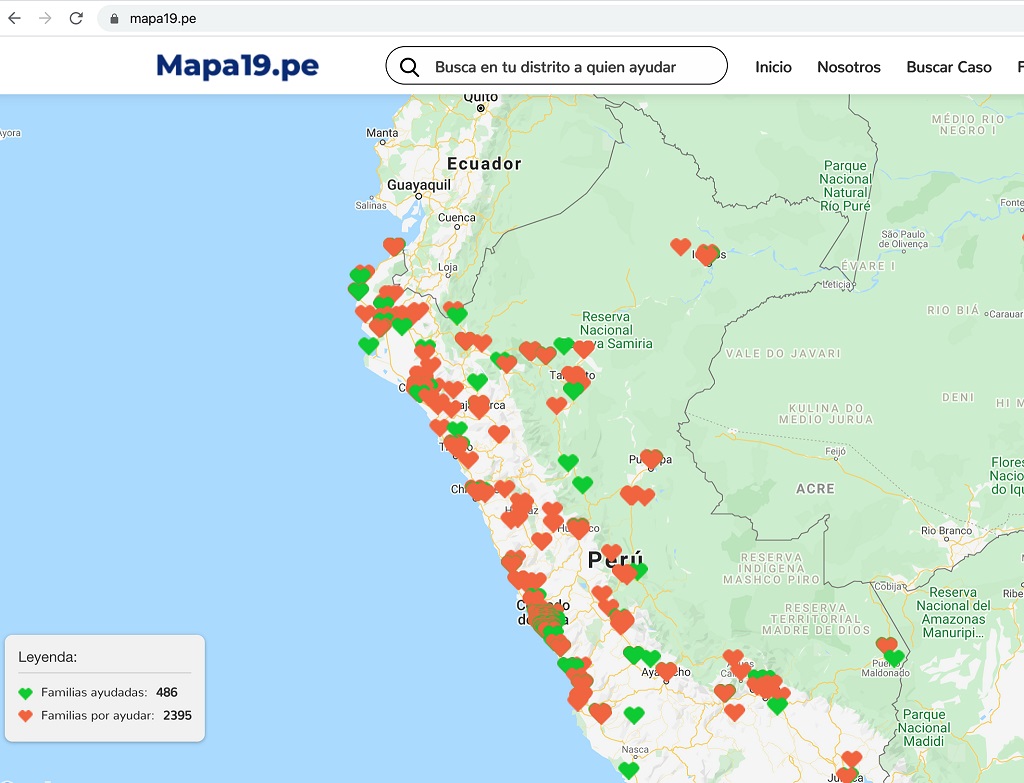
Task: Click the 'Leyenda:' heading
Action: pyautogui.click(x=48, y=657)
